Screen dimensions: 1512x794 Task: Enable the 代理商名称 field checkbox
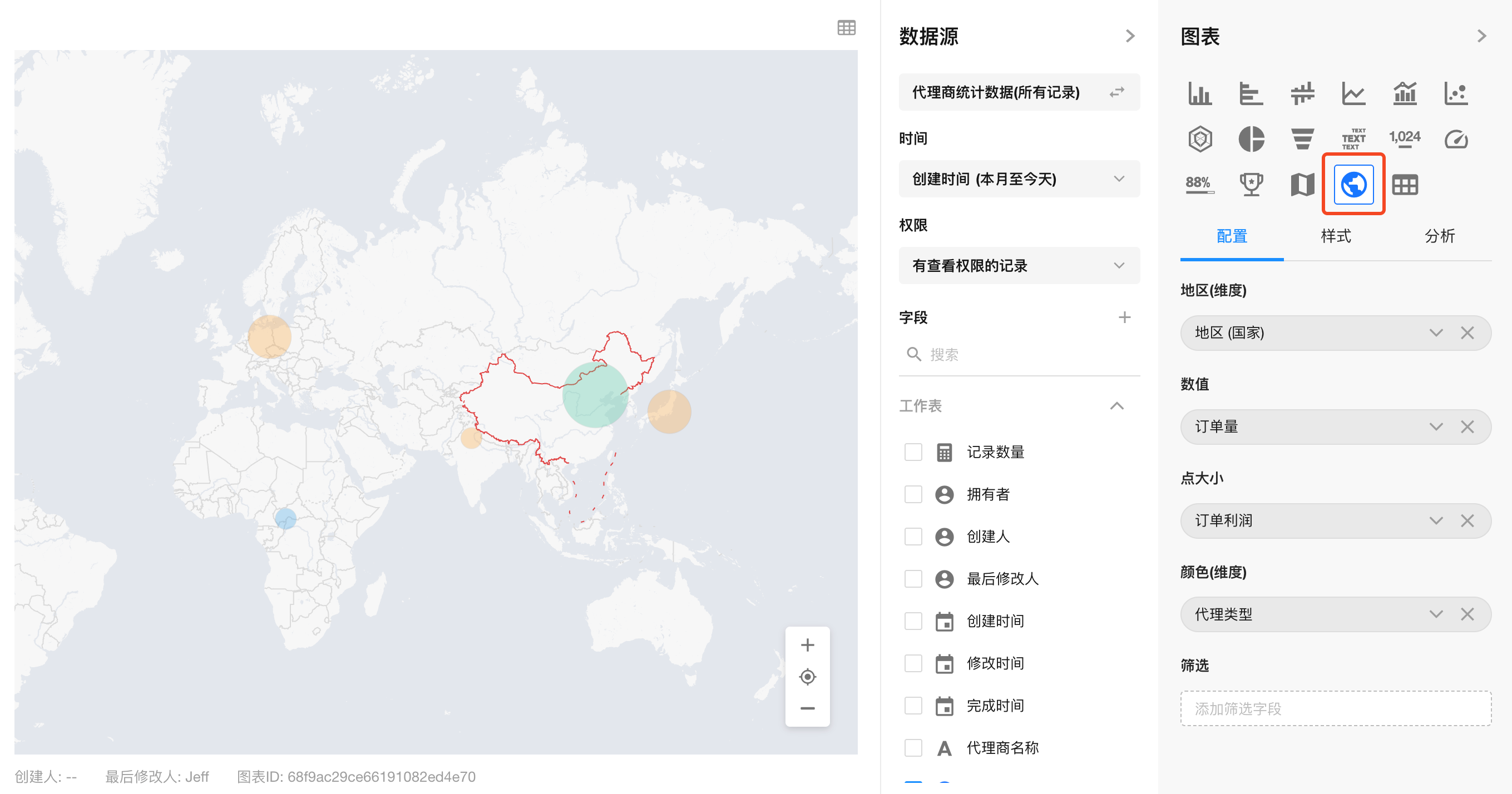coord(913,748)
